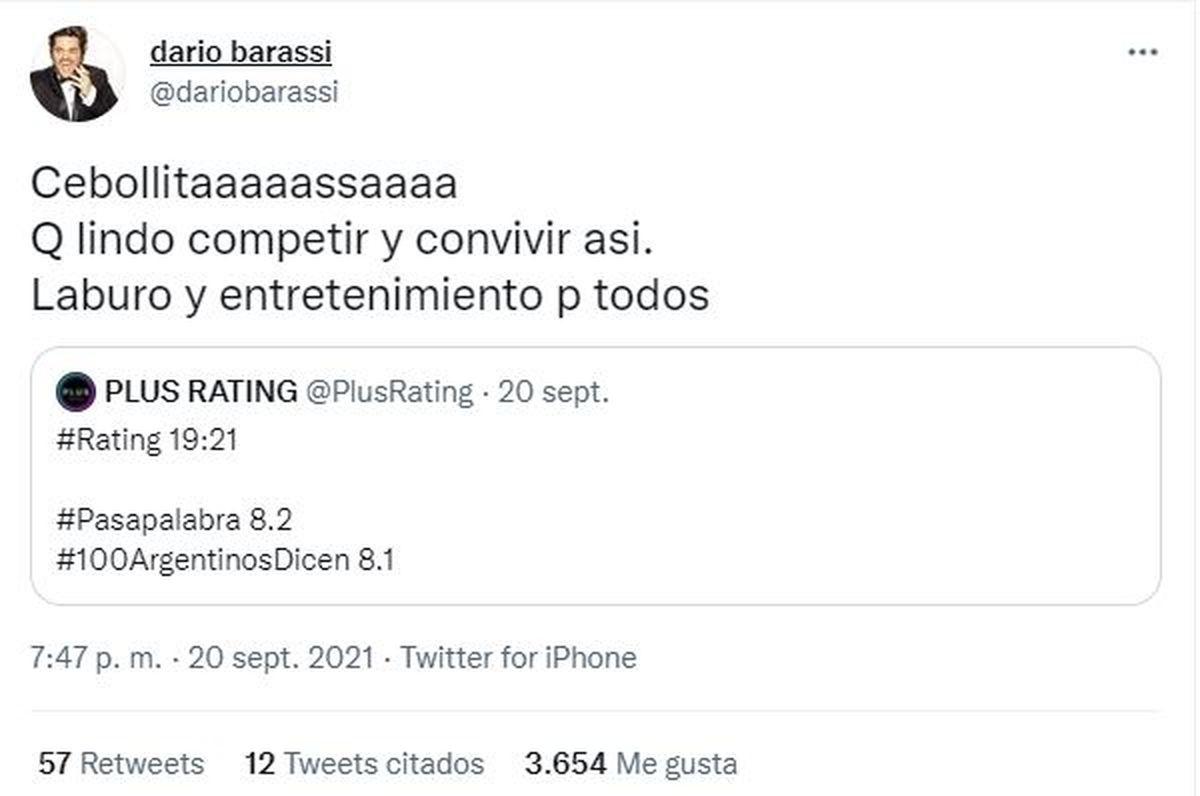The height and width of the screenshot is (796, 1200).
Task: Click the '7:47 p. m. · 20 sept. 2021' timestamp
Action: (x=202, y=658)
